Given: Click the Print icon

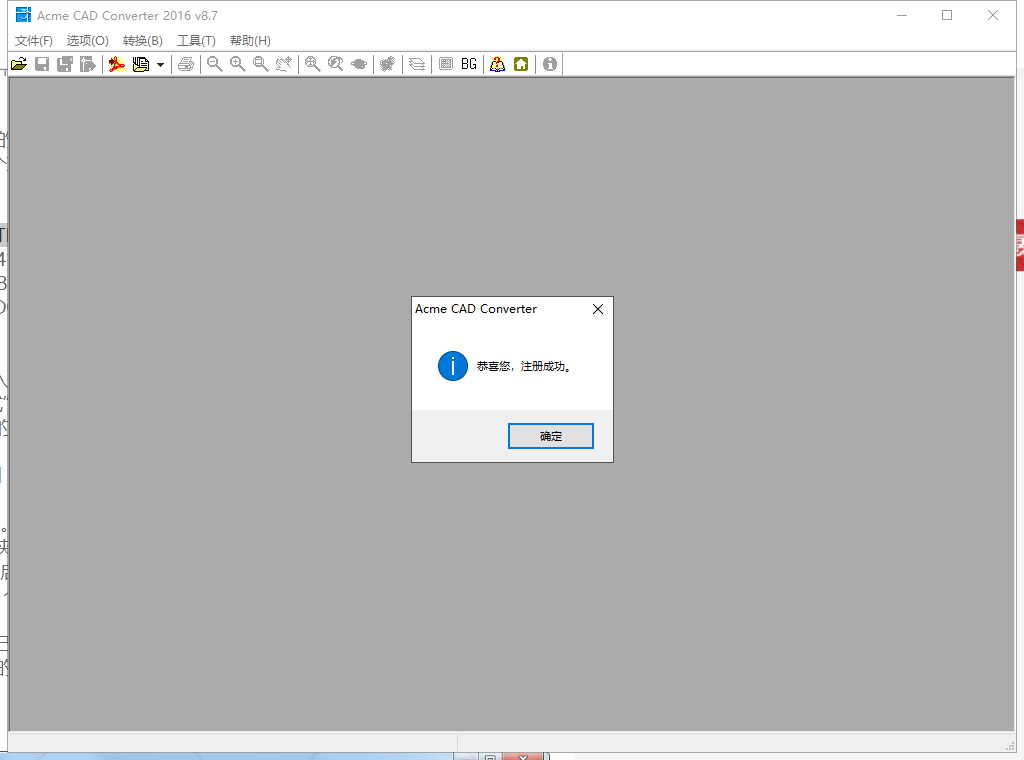Looking at the screenshot, I should click(186, 64).
